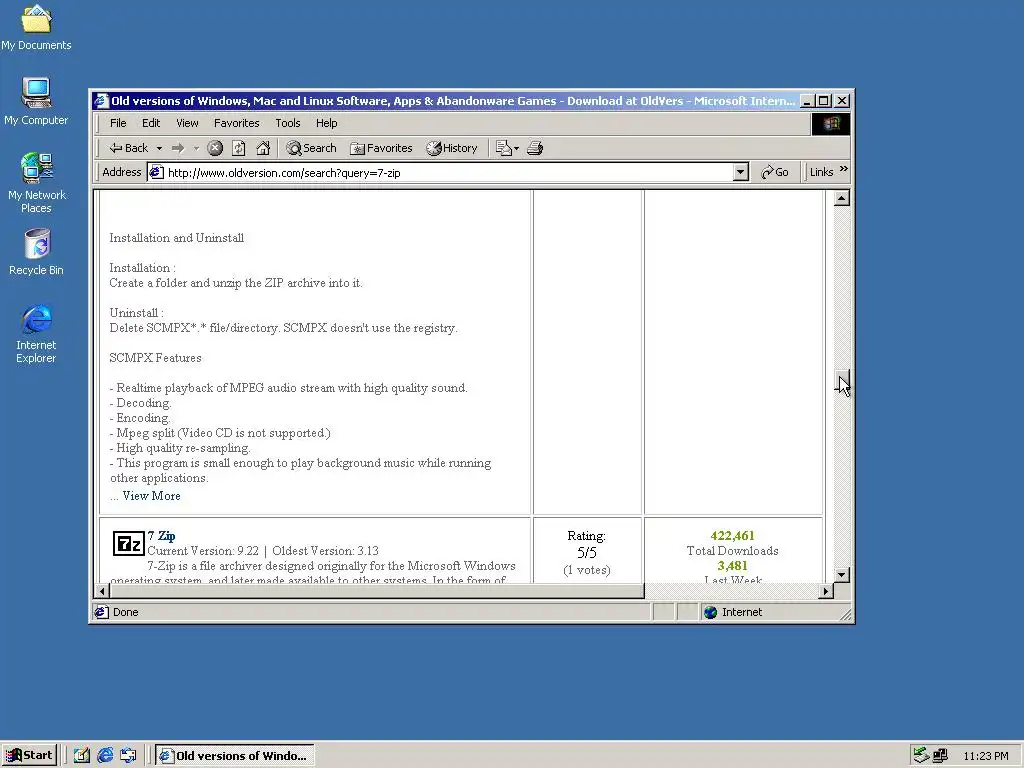
Task: Open the Back history dropdown arrow
Action: (159, 148)
